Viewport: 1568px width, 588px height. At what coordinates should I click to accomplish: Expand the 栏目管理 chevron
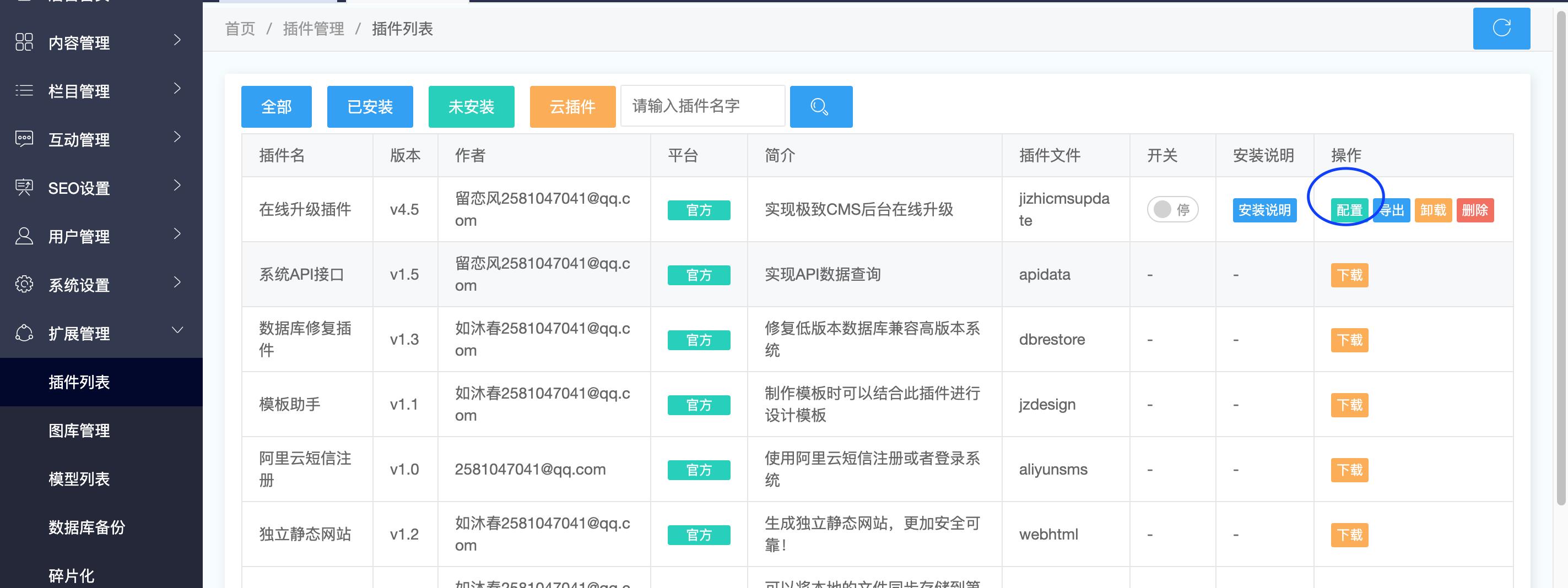click(177, 88)
